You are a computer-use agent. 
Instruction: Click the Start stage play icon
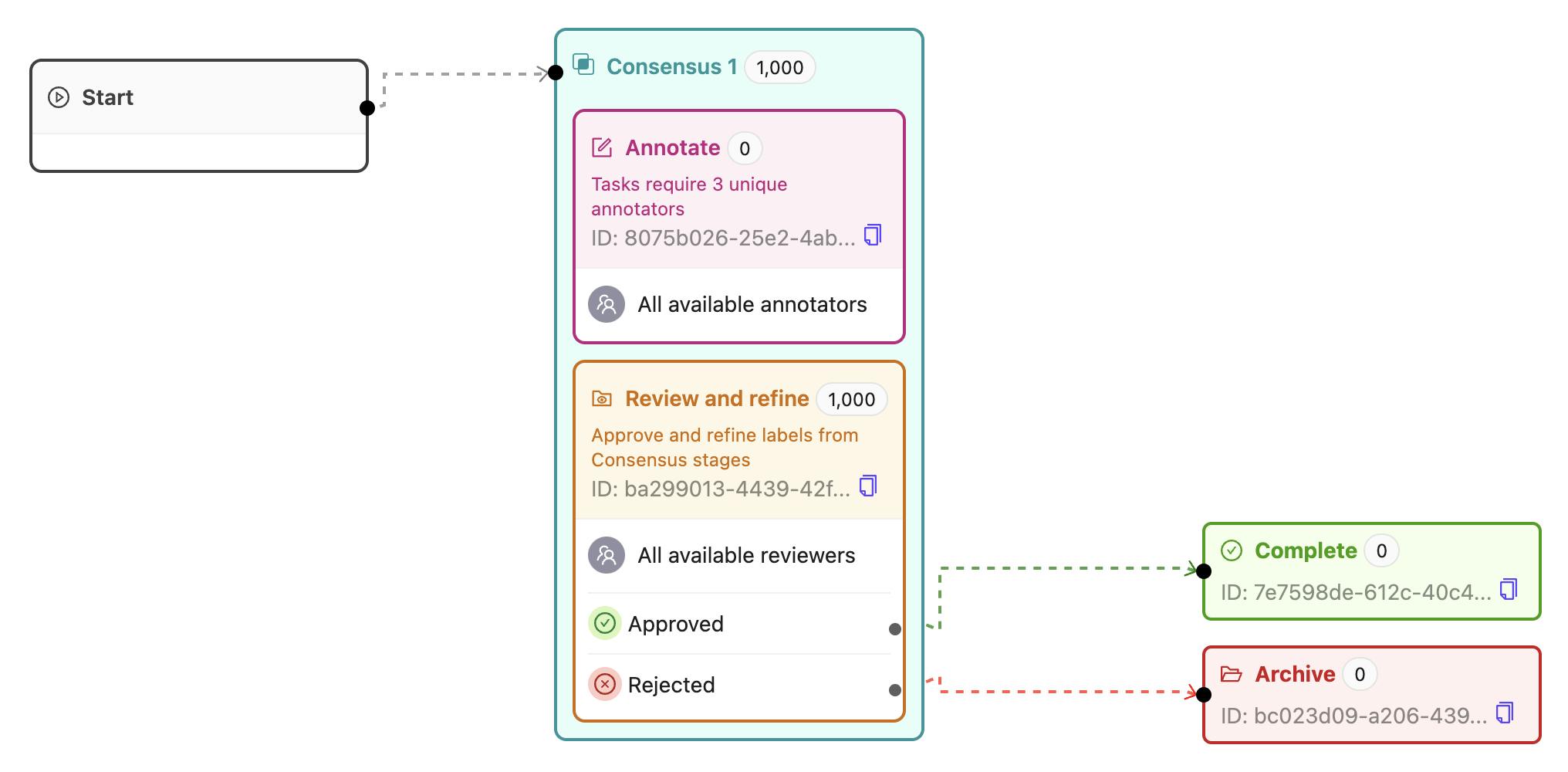59,97
